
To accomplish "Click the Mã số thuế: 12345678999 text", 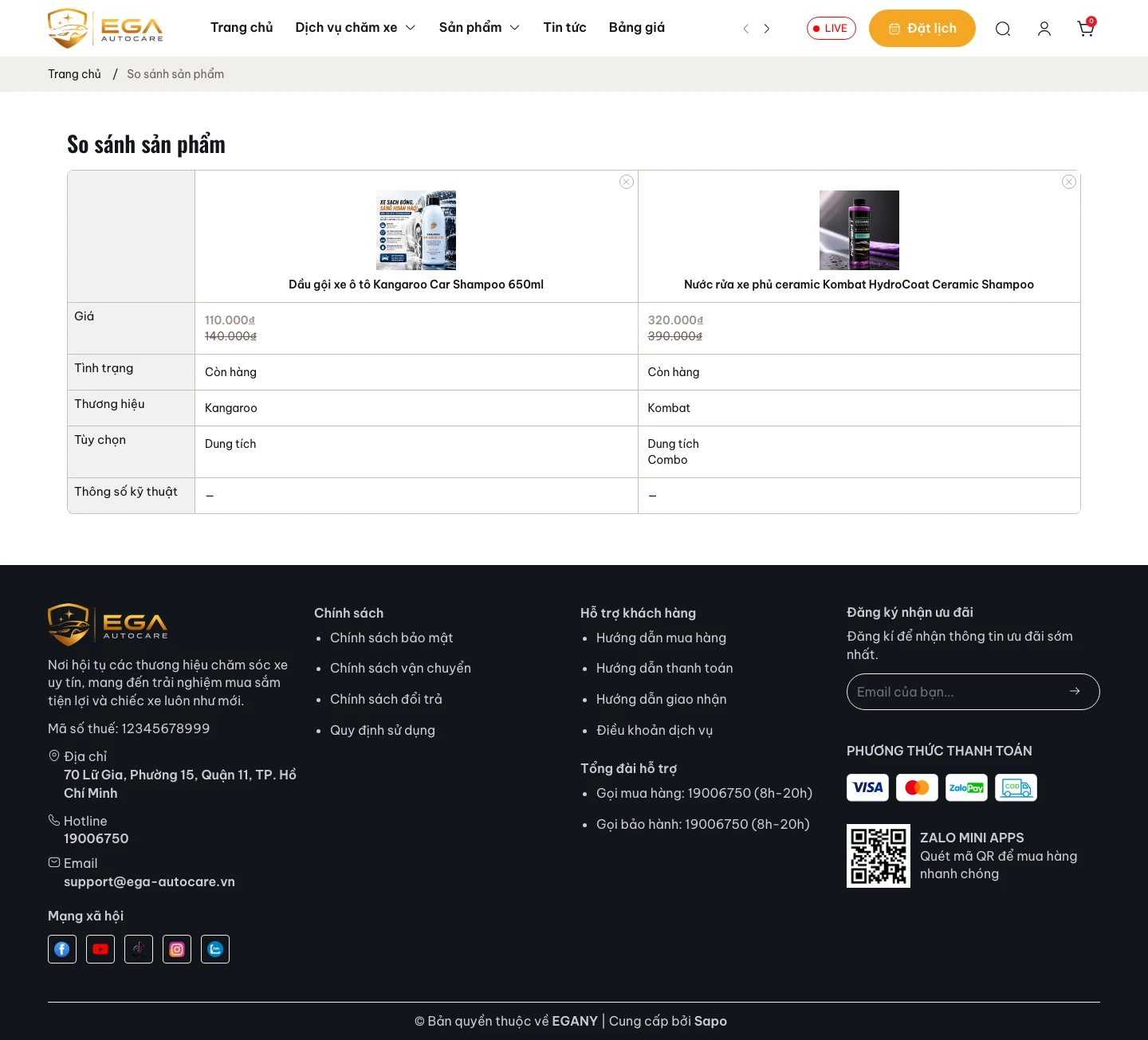I will click(129, 728).
